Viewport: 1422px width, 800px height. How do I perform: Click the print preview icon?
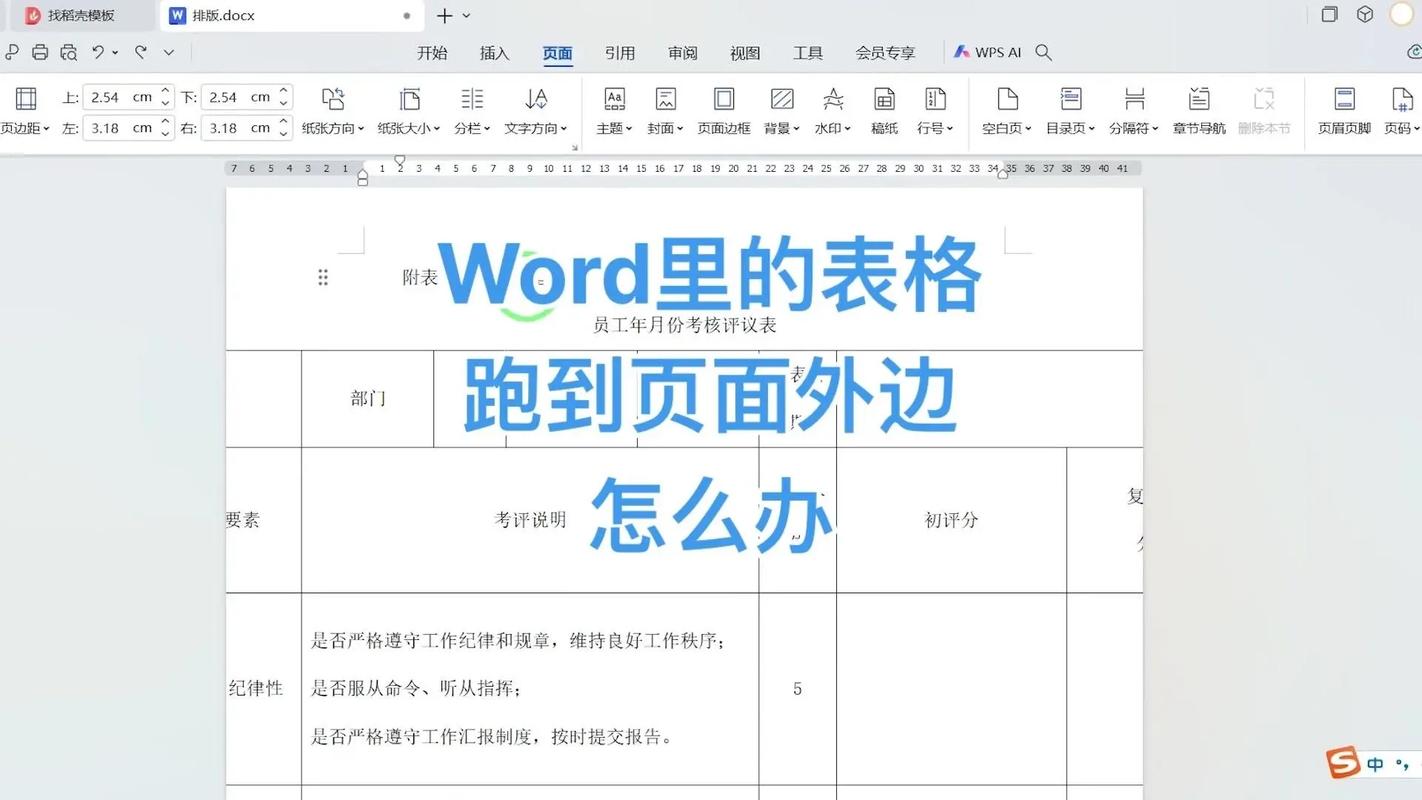[x=68, y=52]
